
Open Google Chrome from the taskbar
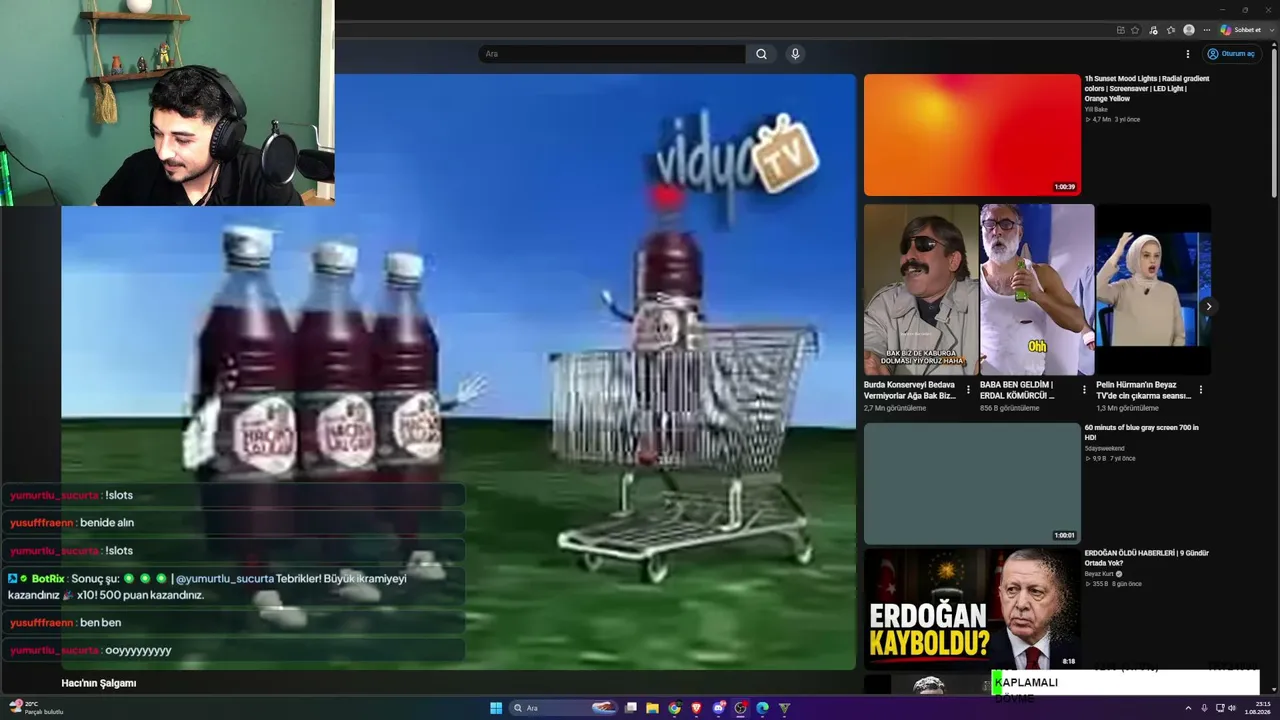(675, 708)
